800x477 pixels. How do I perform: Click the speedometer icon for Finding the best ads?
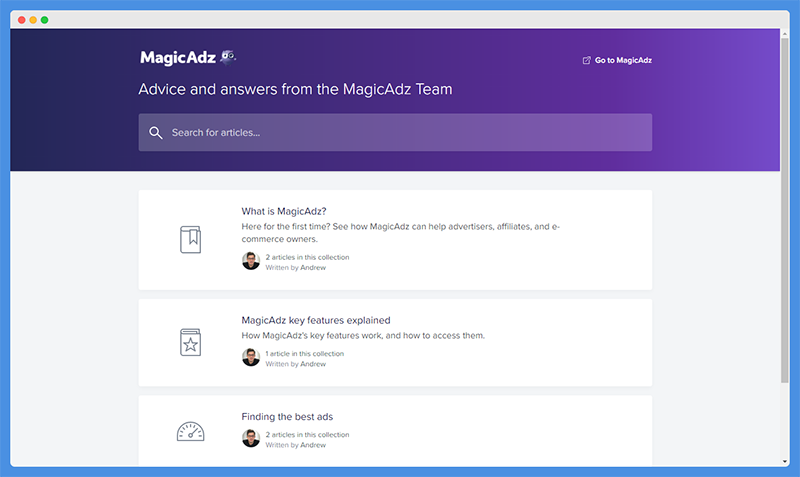pos(190,432)
